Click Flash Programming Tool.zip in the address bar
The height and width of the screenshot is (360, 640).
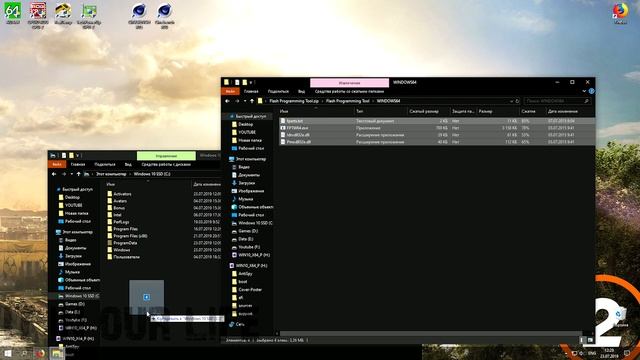click(294, 101)
